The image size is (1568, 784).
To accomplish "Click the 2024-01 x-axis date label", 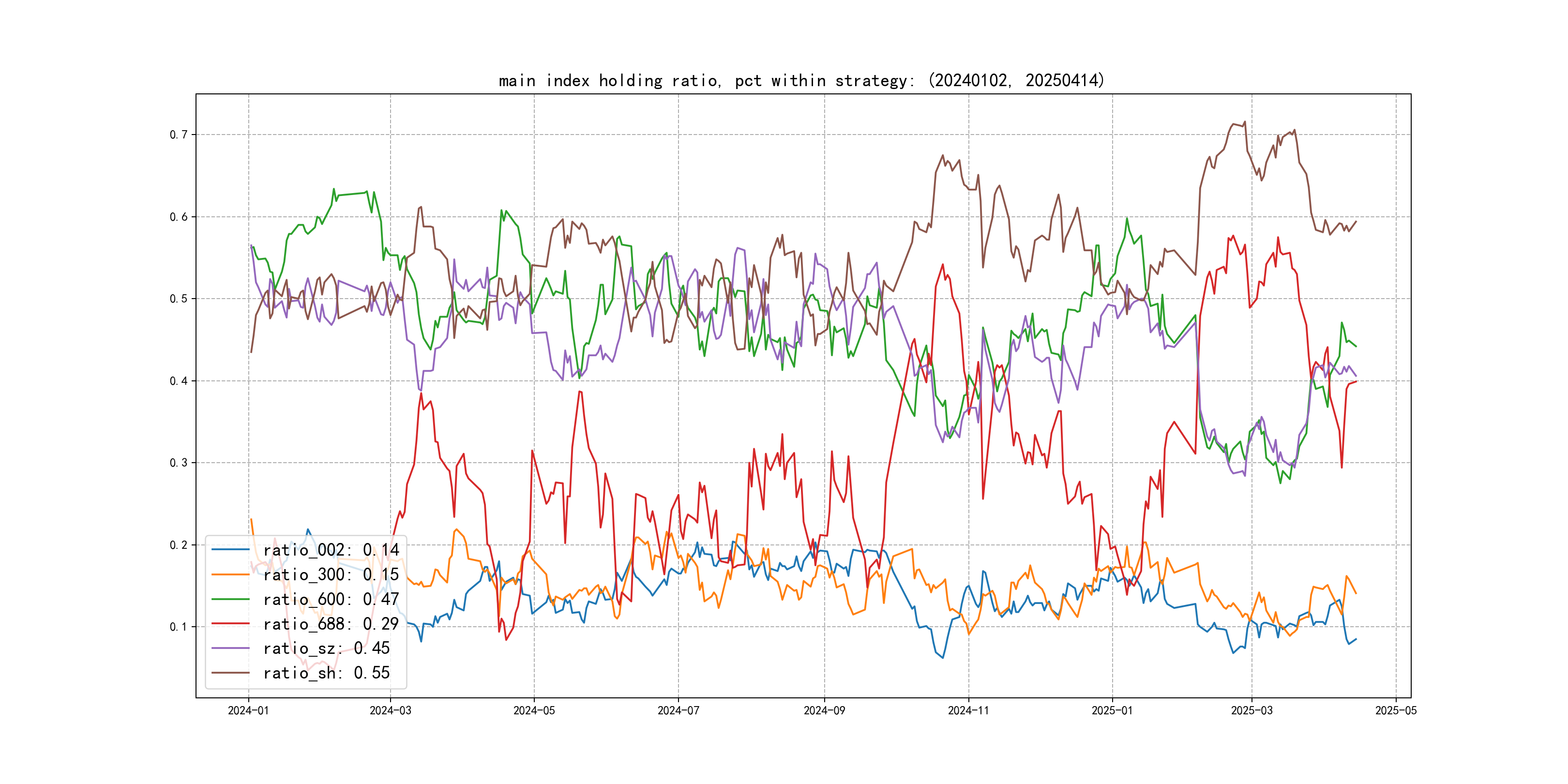I will point(248,710).
